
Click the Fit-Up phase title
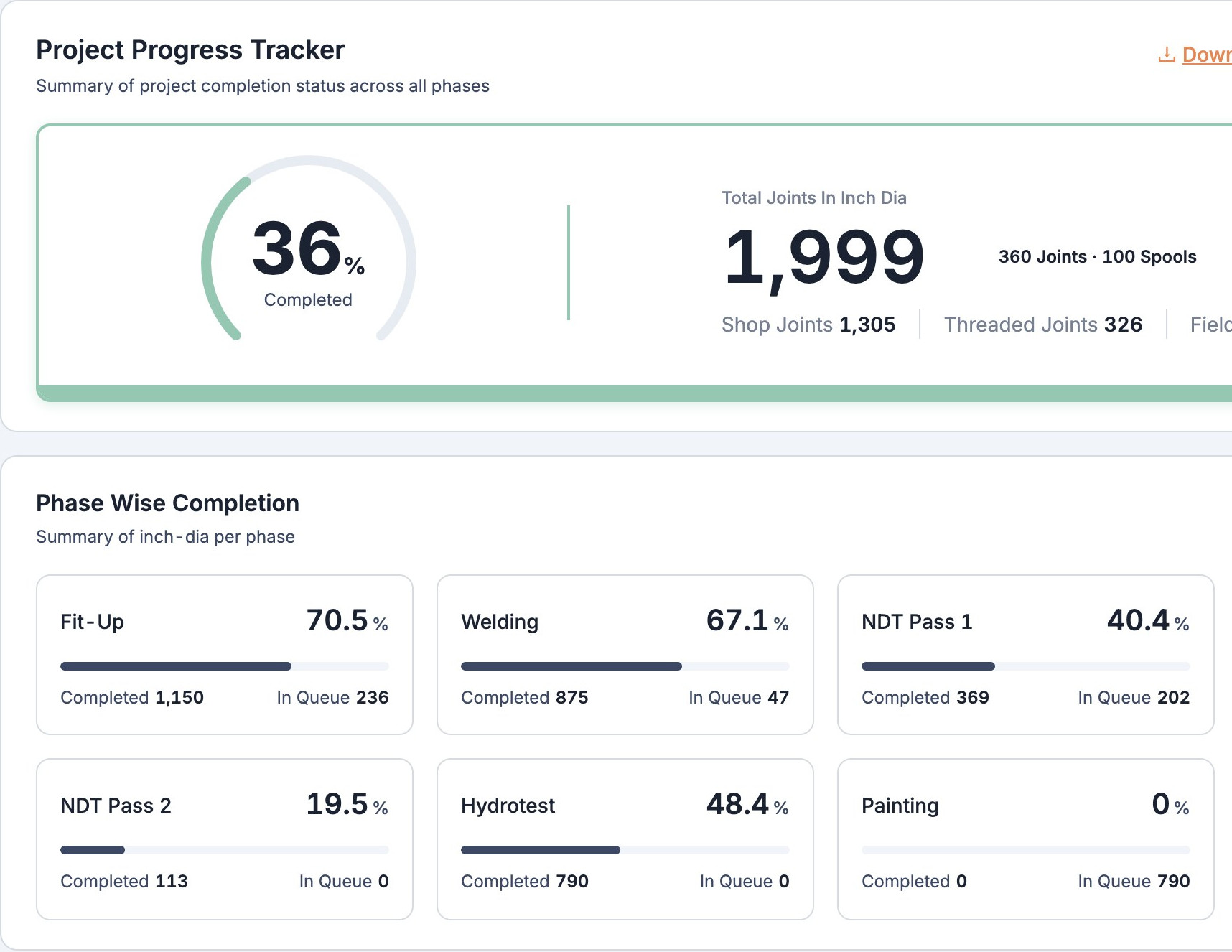pyautogui.click(x=93, y=622)
